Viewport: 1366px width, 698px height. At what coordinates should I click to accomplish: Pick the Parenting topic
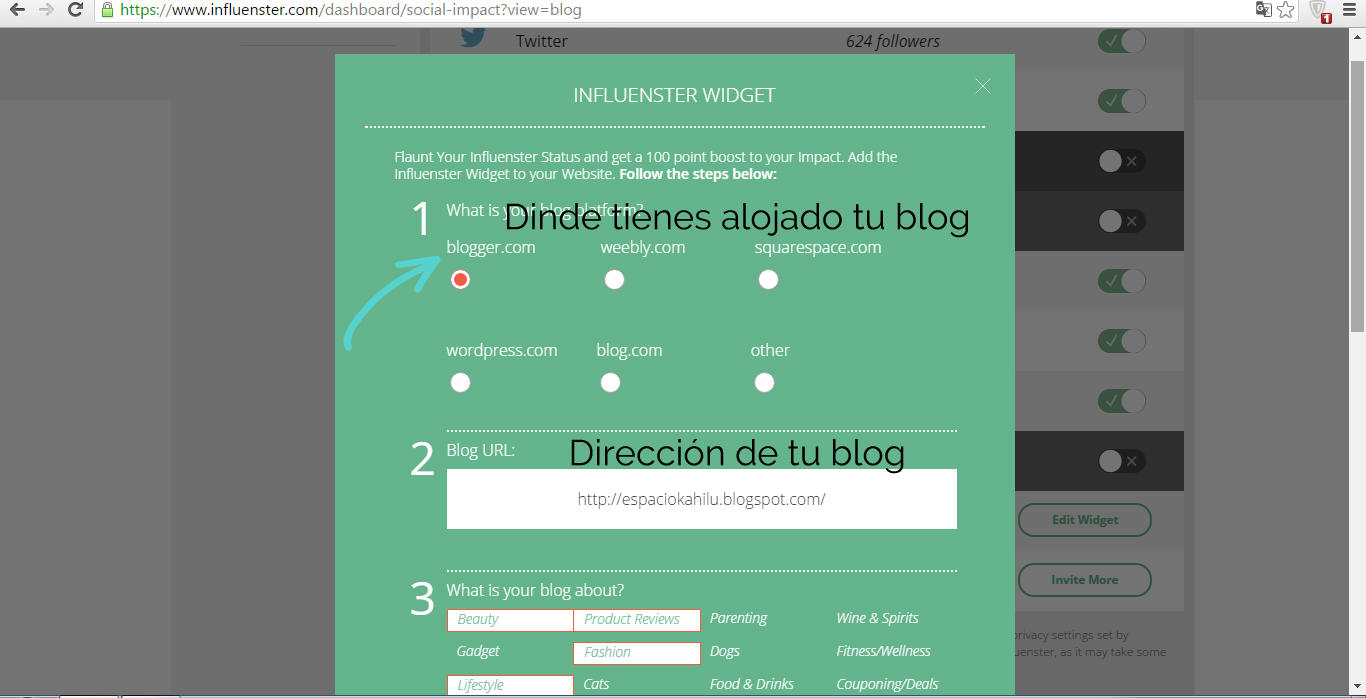[738, 618]
